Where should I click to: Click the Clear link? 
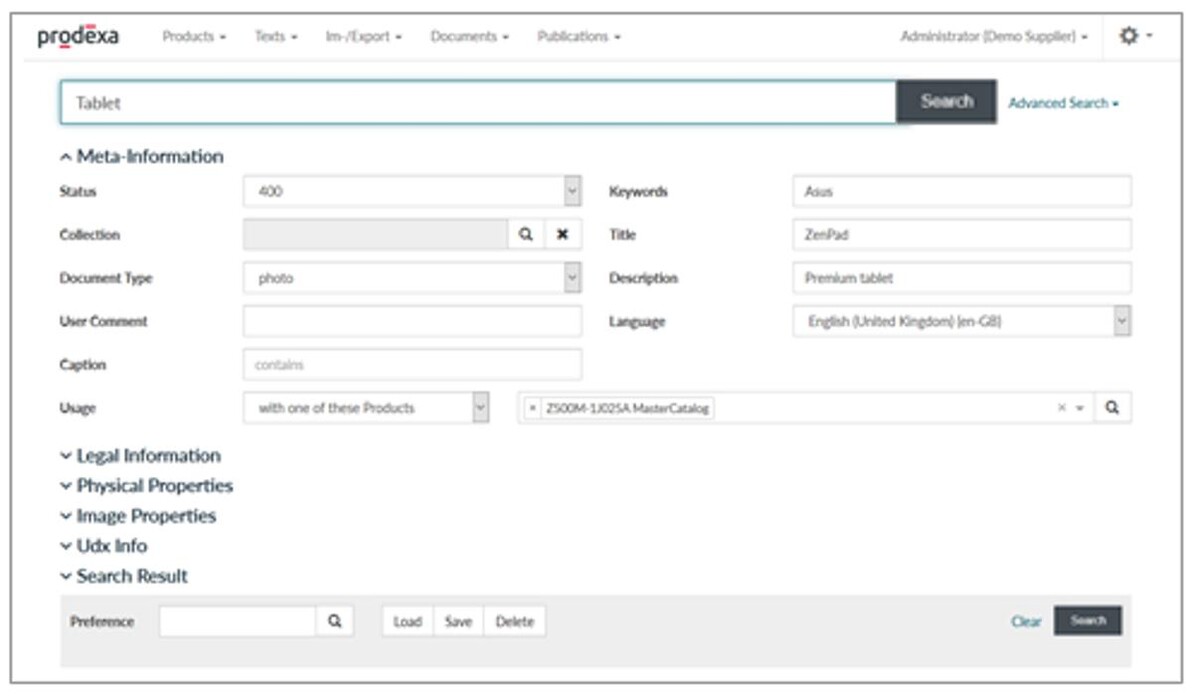click(1026, 621)
